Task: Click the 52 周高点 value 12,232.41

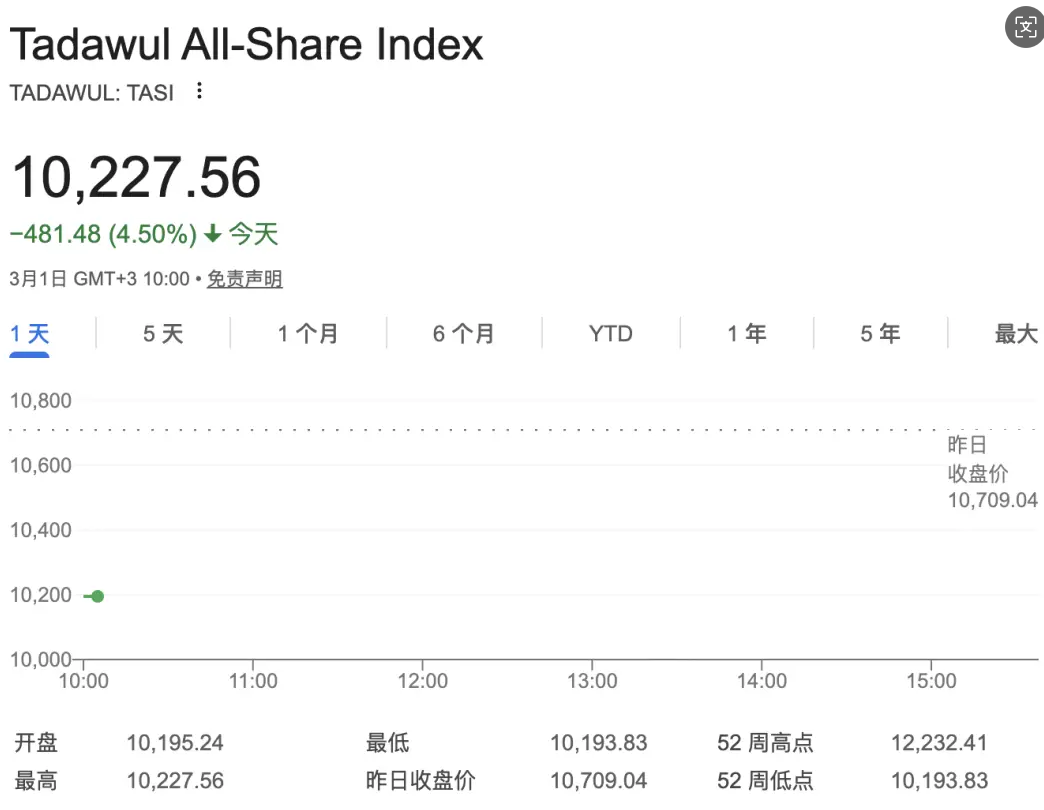Action: coord(938,743)
